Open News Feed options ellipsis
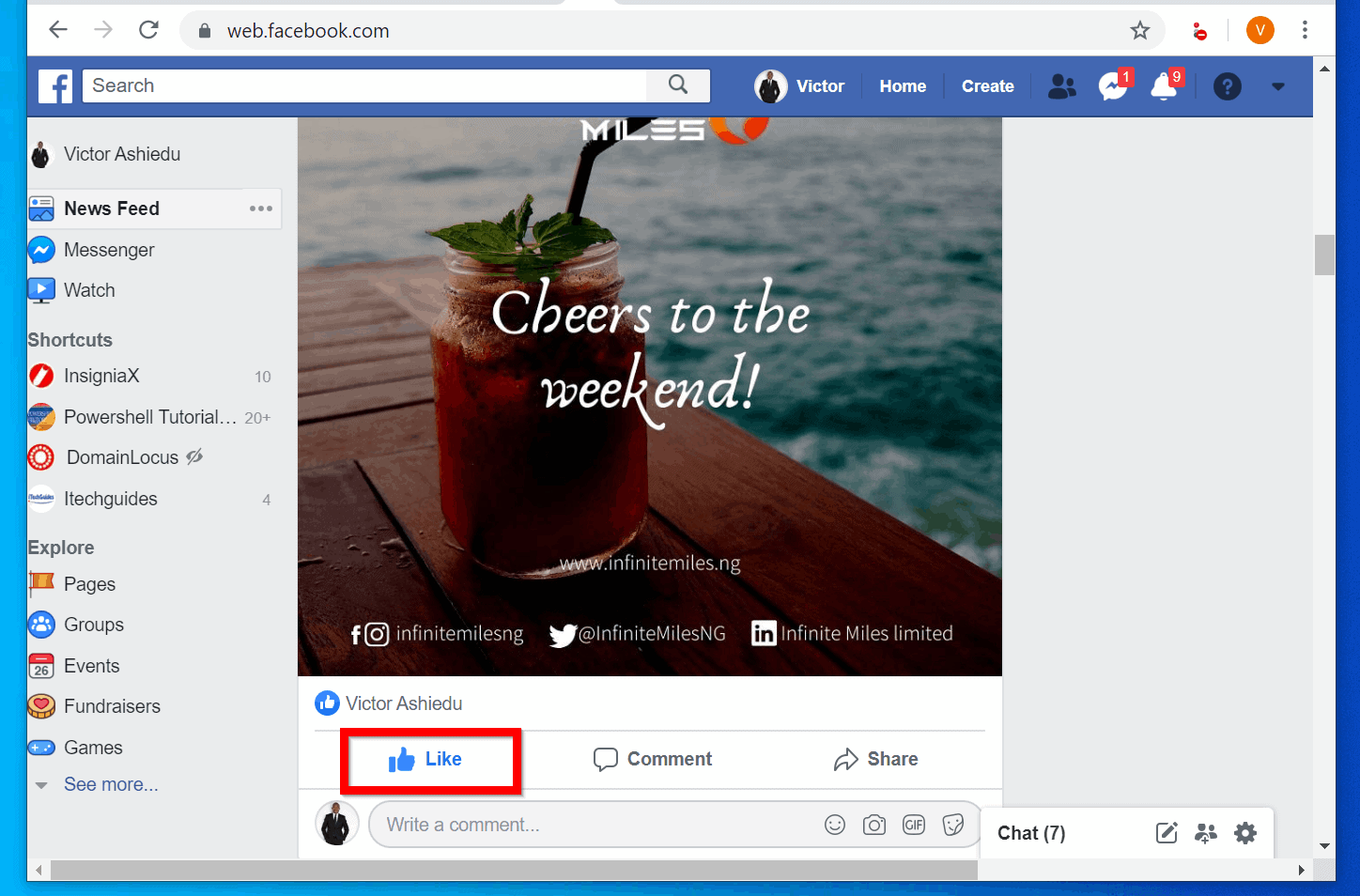 pyautogui.click(x=260, y=209)
